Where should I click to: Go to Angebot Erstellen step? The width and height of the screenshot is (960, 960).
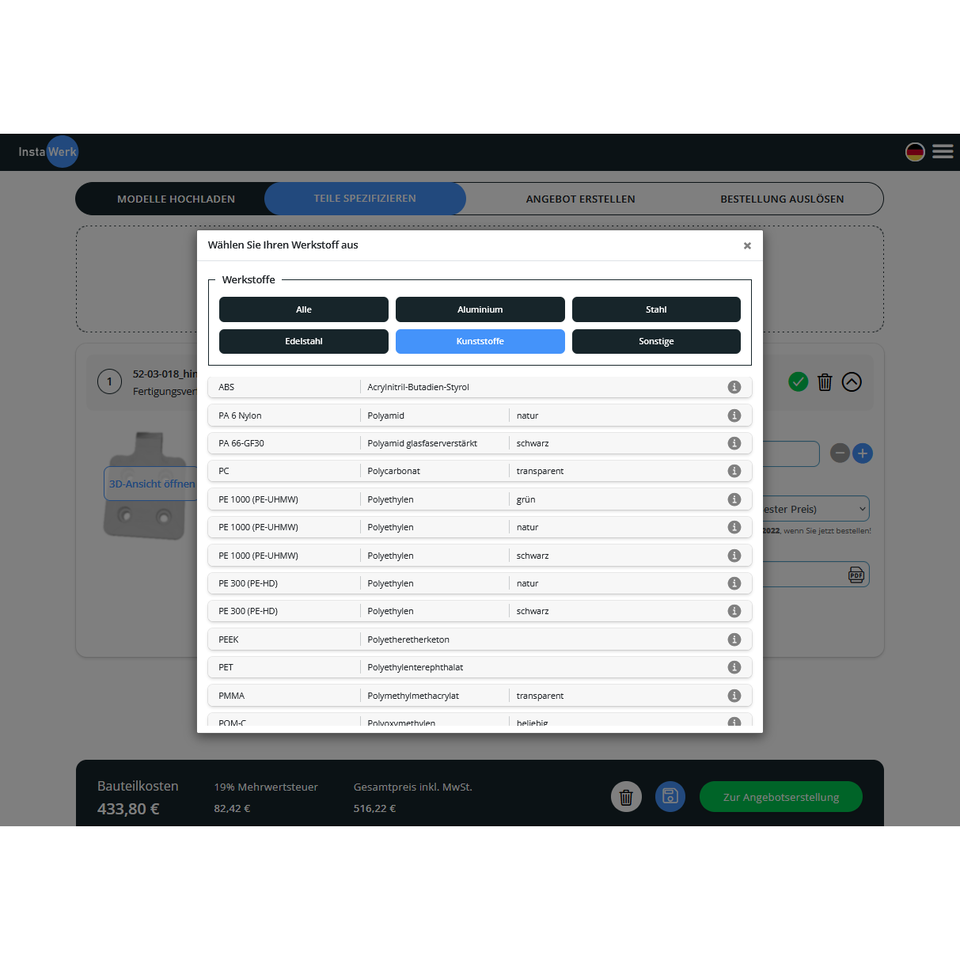coord(580,199)
